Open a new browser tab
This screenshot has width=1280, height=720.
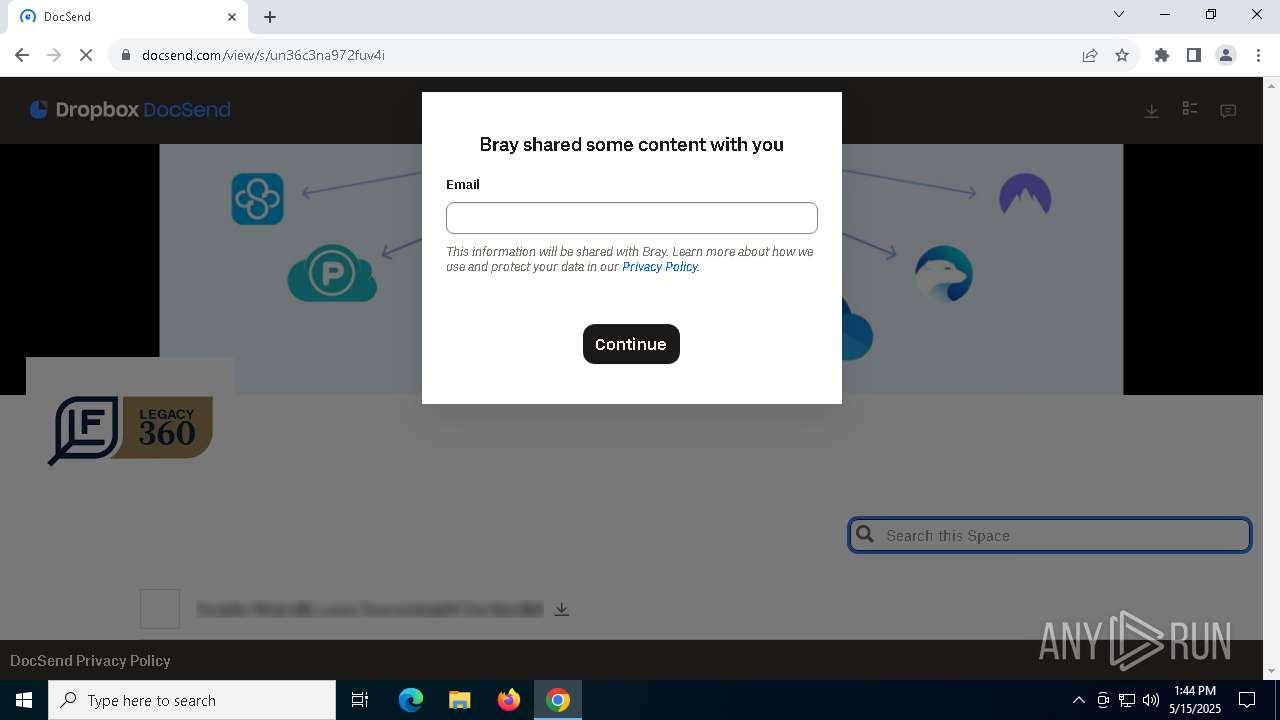[x=270, y=17]
